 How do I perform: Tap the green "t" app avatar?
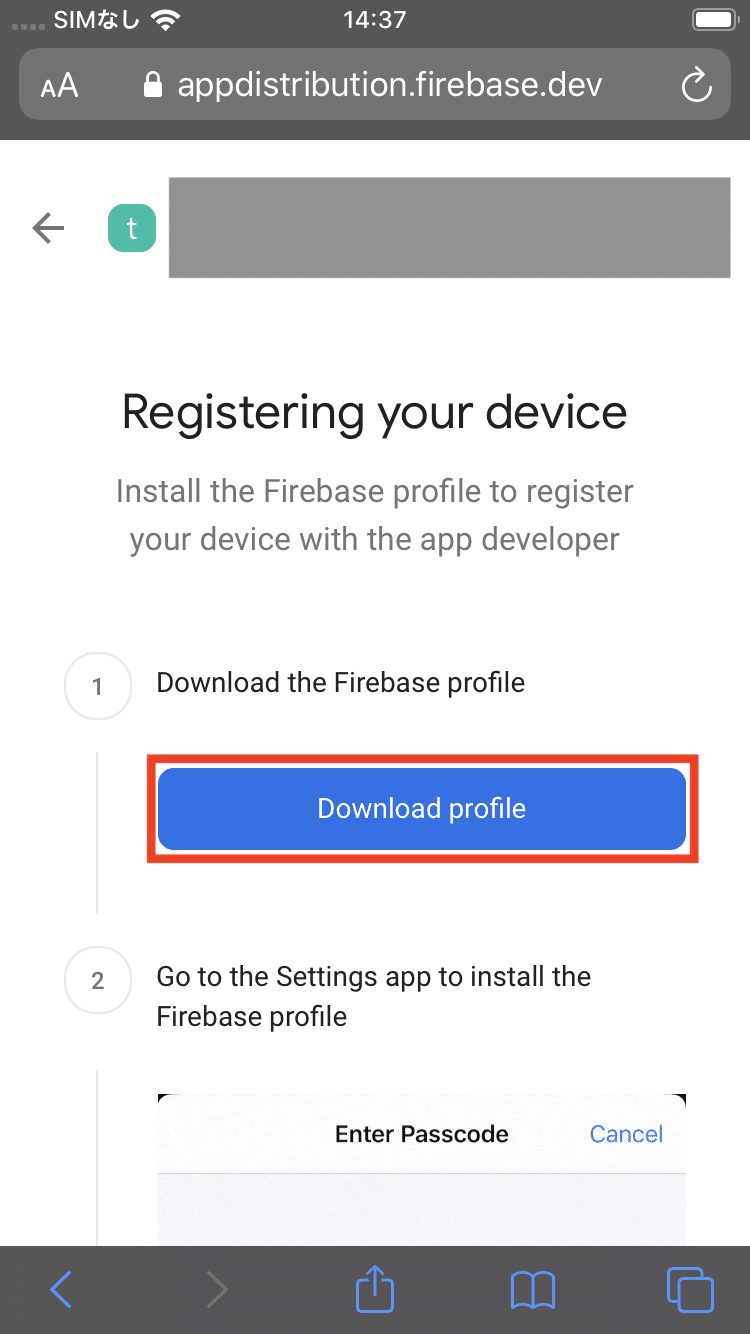[x=132, y=228]
